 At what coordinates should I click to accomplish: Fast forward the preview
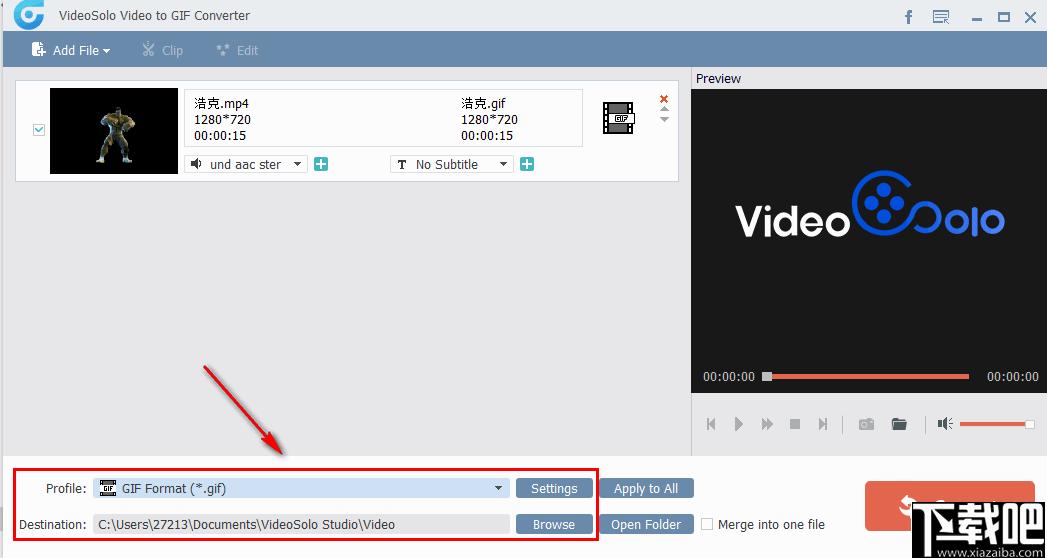pyautogui.click(x=767, y=424)
